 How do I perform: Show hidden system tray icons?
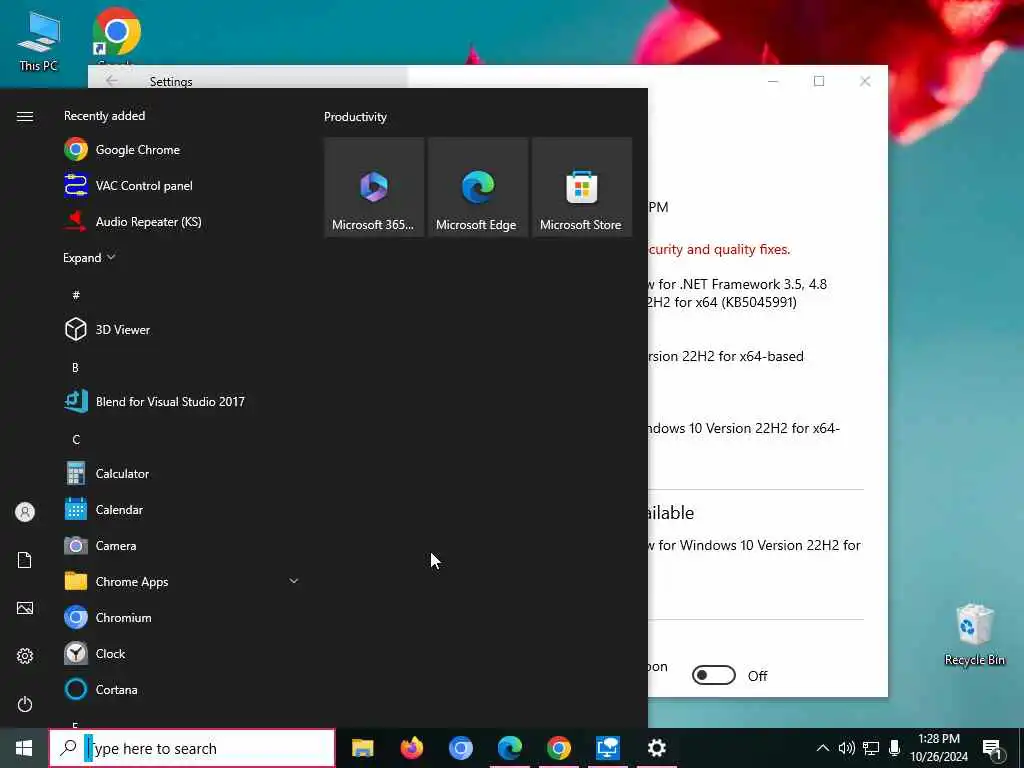(823, 748)
